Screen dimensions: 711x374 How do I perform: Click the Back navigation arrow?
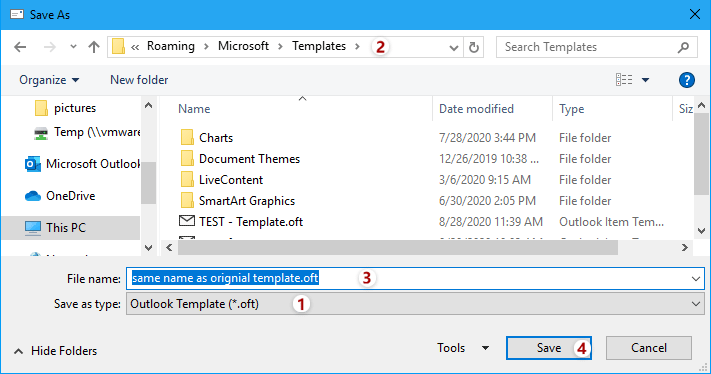(20, 47)
